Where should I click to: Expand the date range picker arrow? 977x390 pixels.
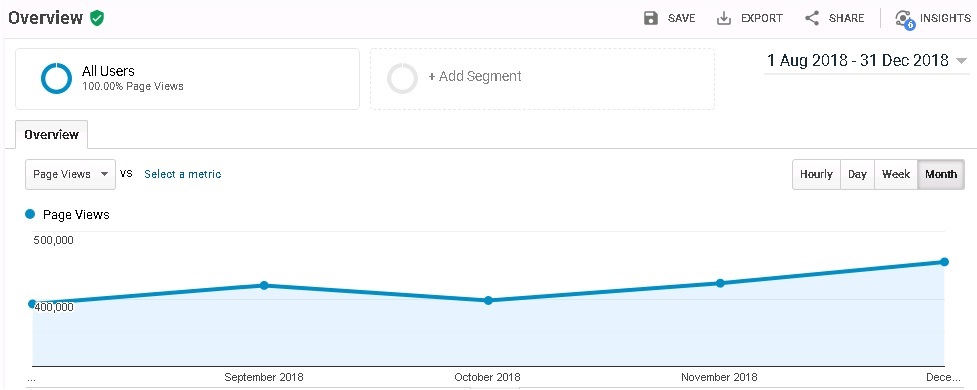[961, 61]
